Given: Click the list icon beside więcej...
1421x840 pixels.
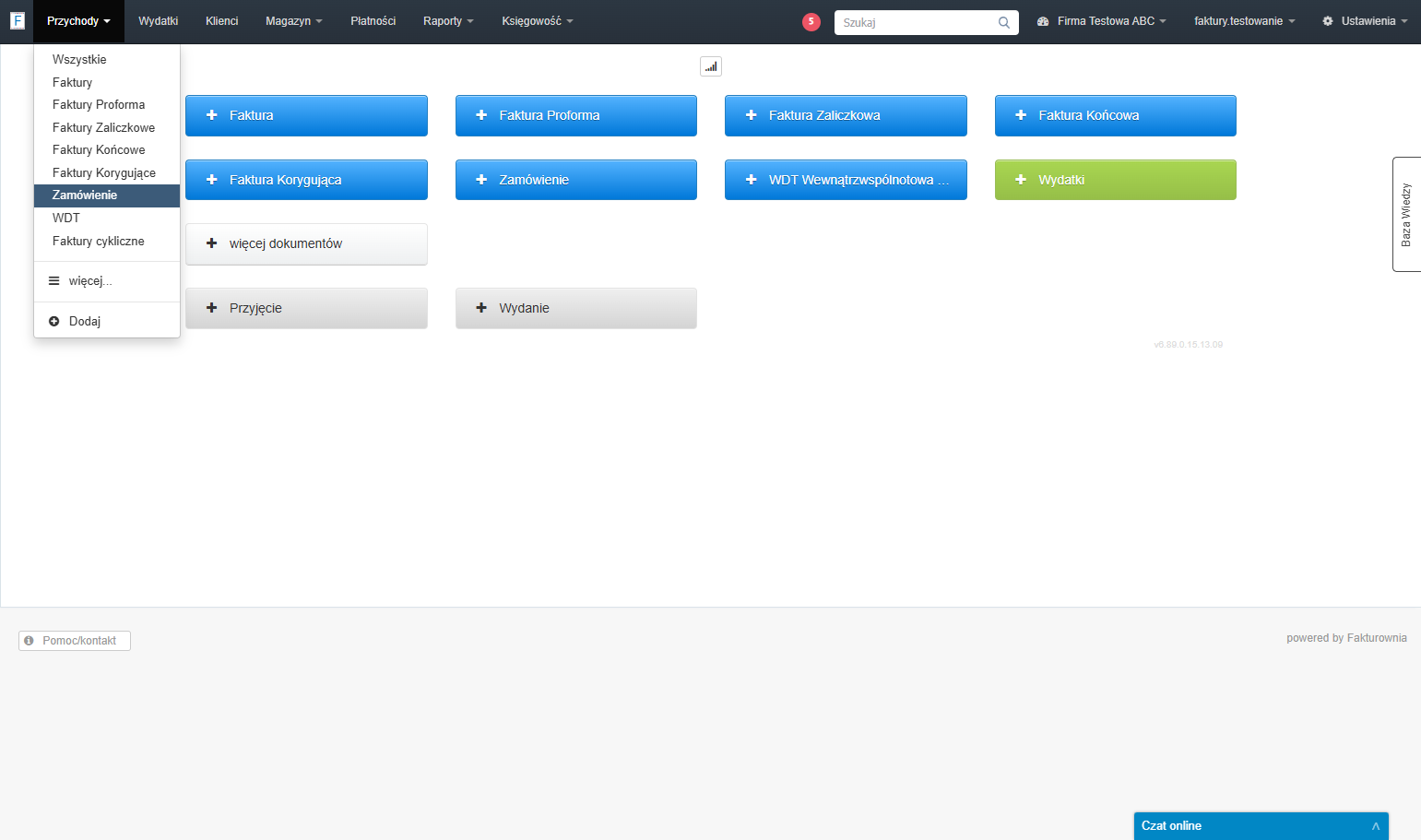Looking at the screenshot, I should pos(54,280).
